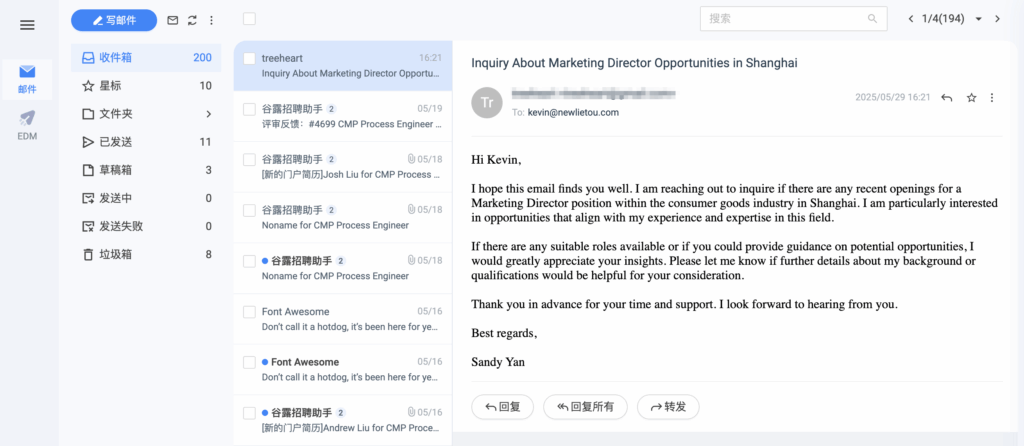Click the reply arrow icon in header
Image resolution: width=1024 pixels, height=446 pixels.
(x=946, y=98)
